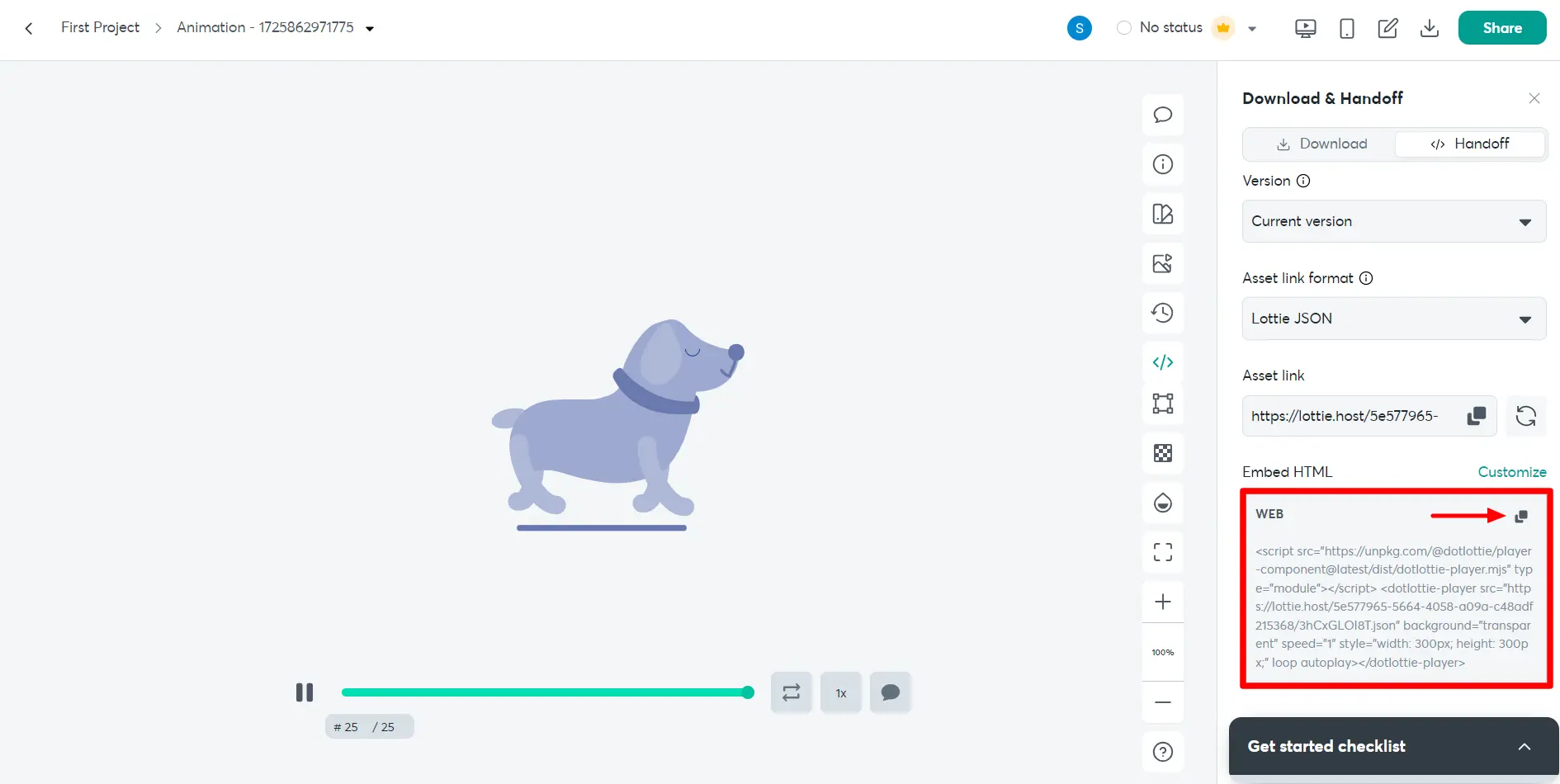Image resolution: width=1560 pixels, height=784 pixels.
Task: Open the image edit sidebar icon
Action: click(1163, 263)
